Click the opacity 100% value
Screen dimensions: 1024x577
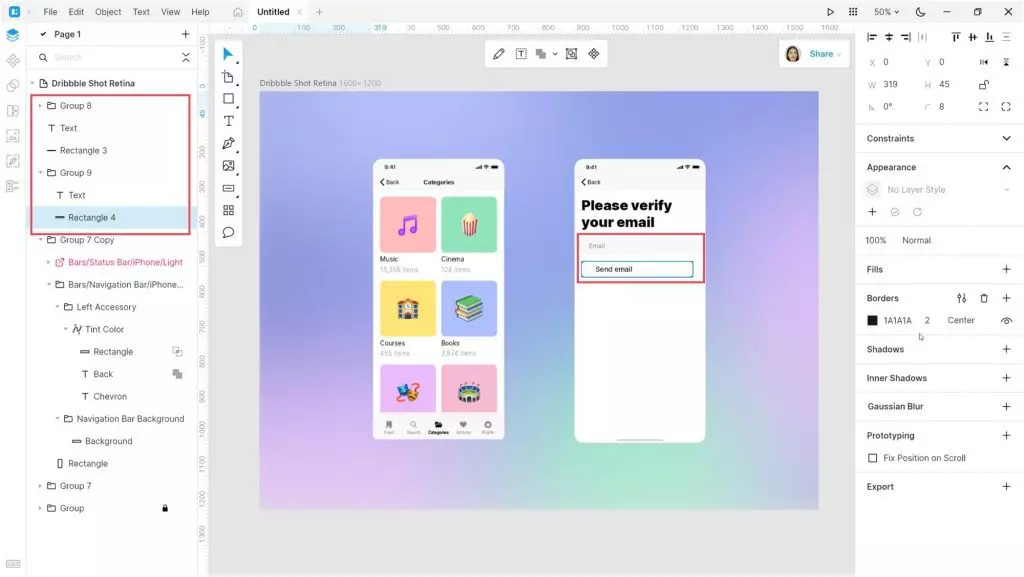[x=875, y=240]
